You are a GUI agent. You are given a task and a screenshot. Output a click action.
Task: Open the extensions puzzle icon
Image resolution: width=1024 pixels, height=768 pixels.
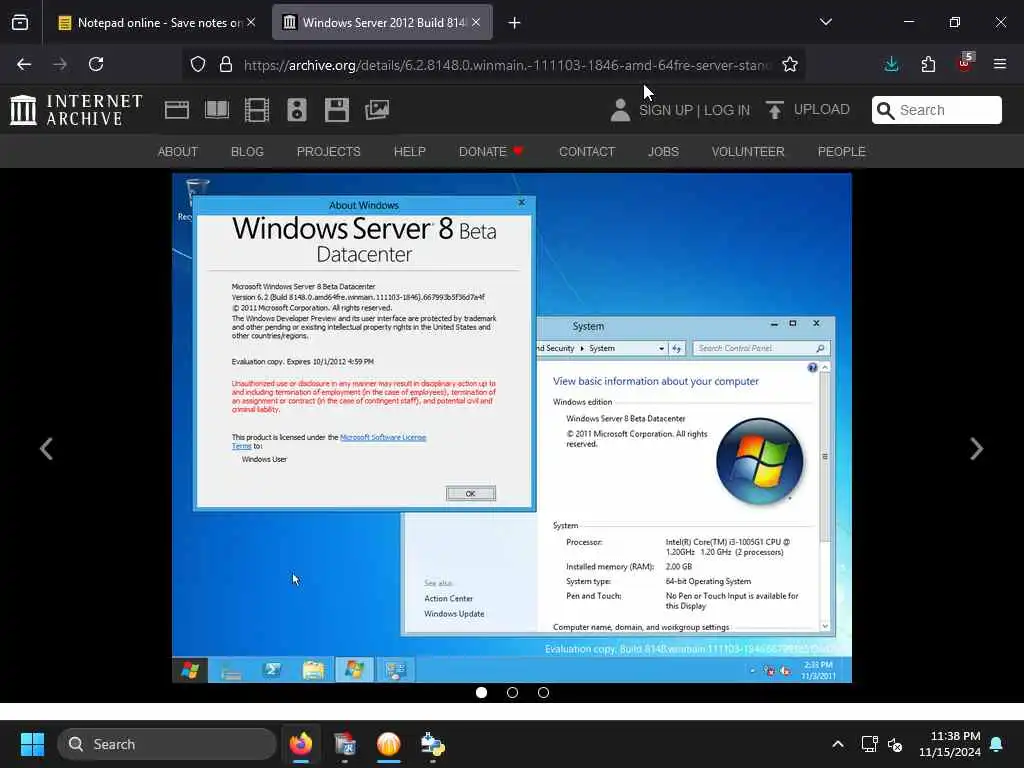click(x=928, y=64)
